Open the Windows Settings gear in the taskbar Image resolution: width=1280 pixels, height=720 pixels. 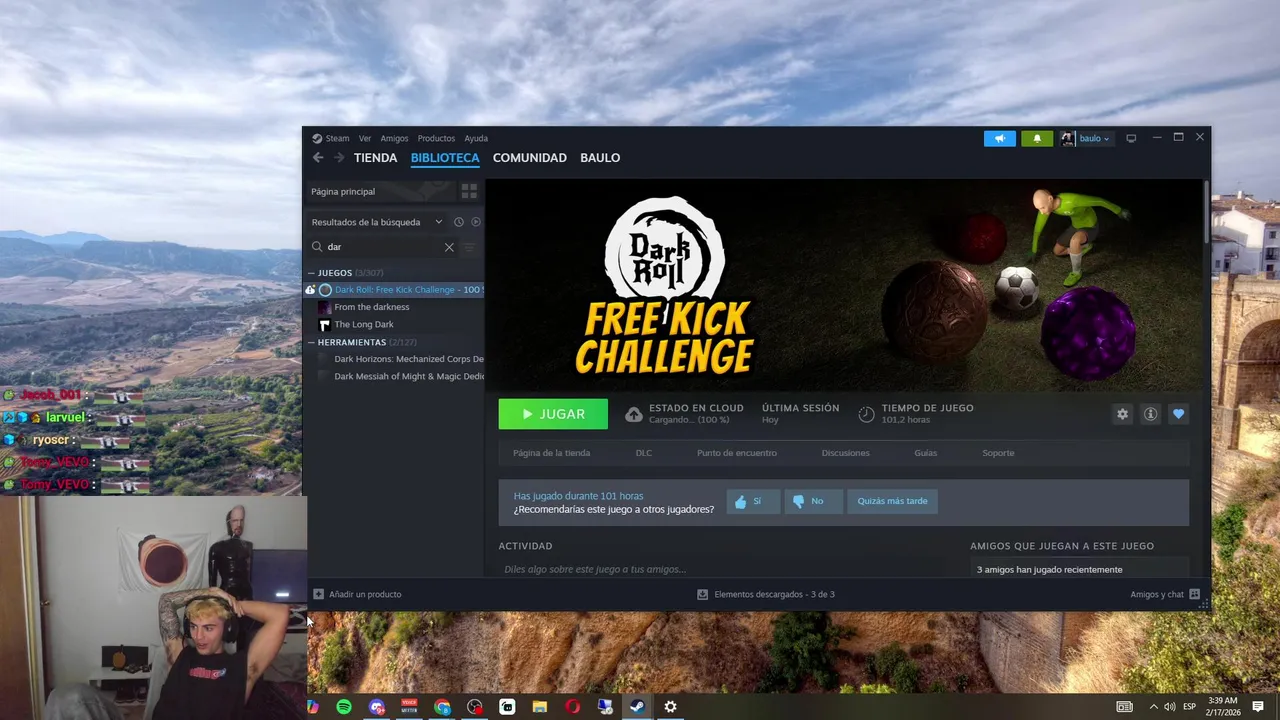point(670,707)
